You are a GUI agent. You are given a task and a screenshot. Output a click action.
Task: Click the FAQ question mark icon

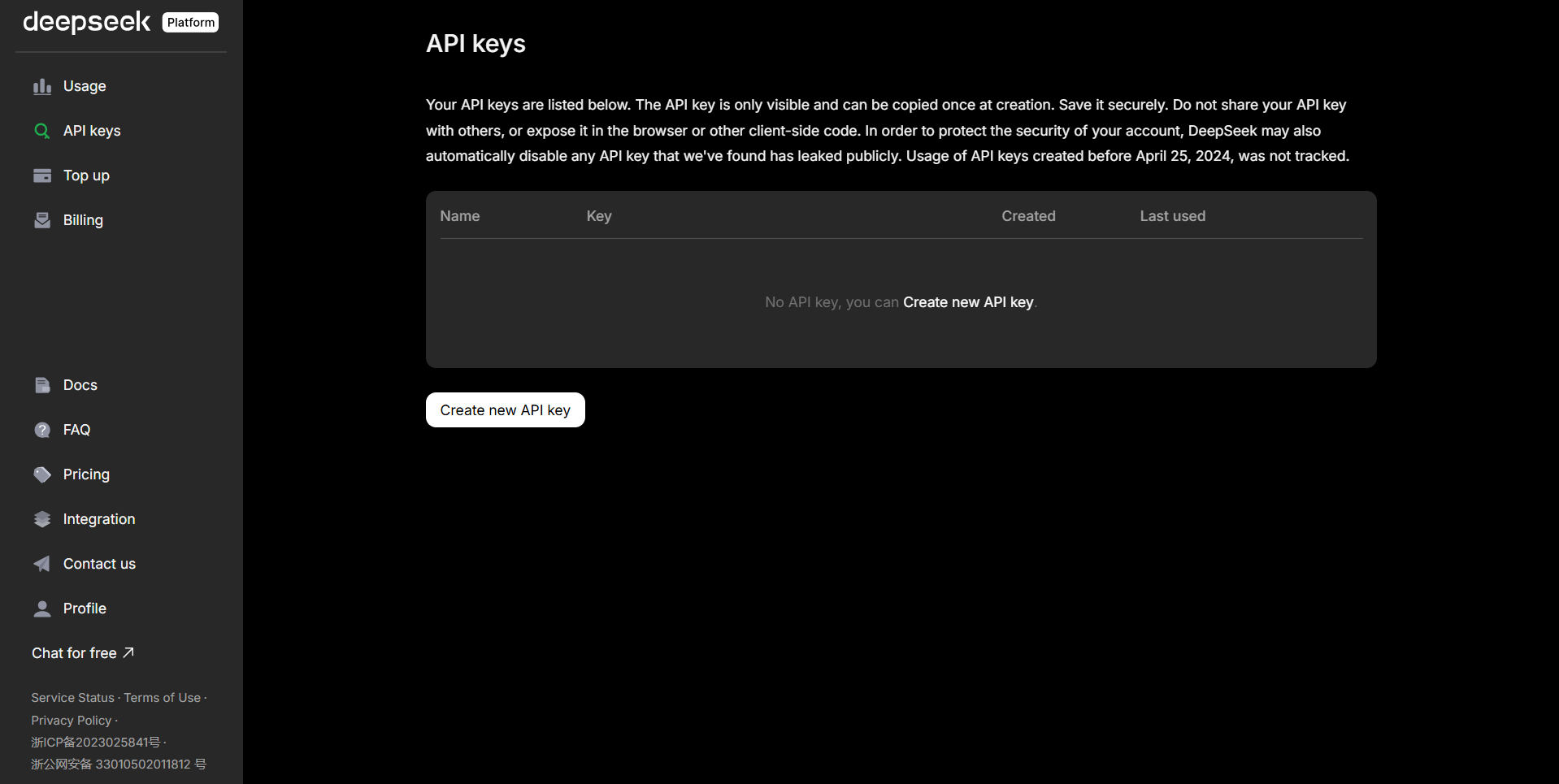(42, 430)
